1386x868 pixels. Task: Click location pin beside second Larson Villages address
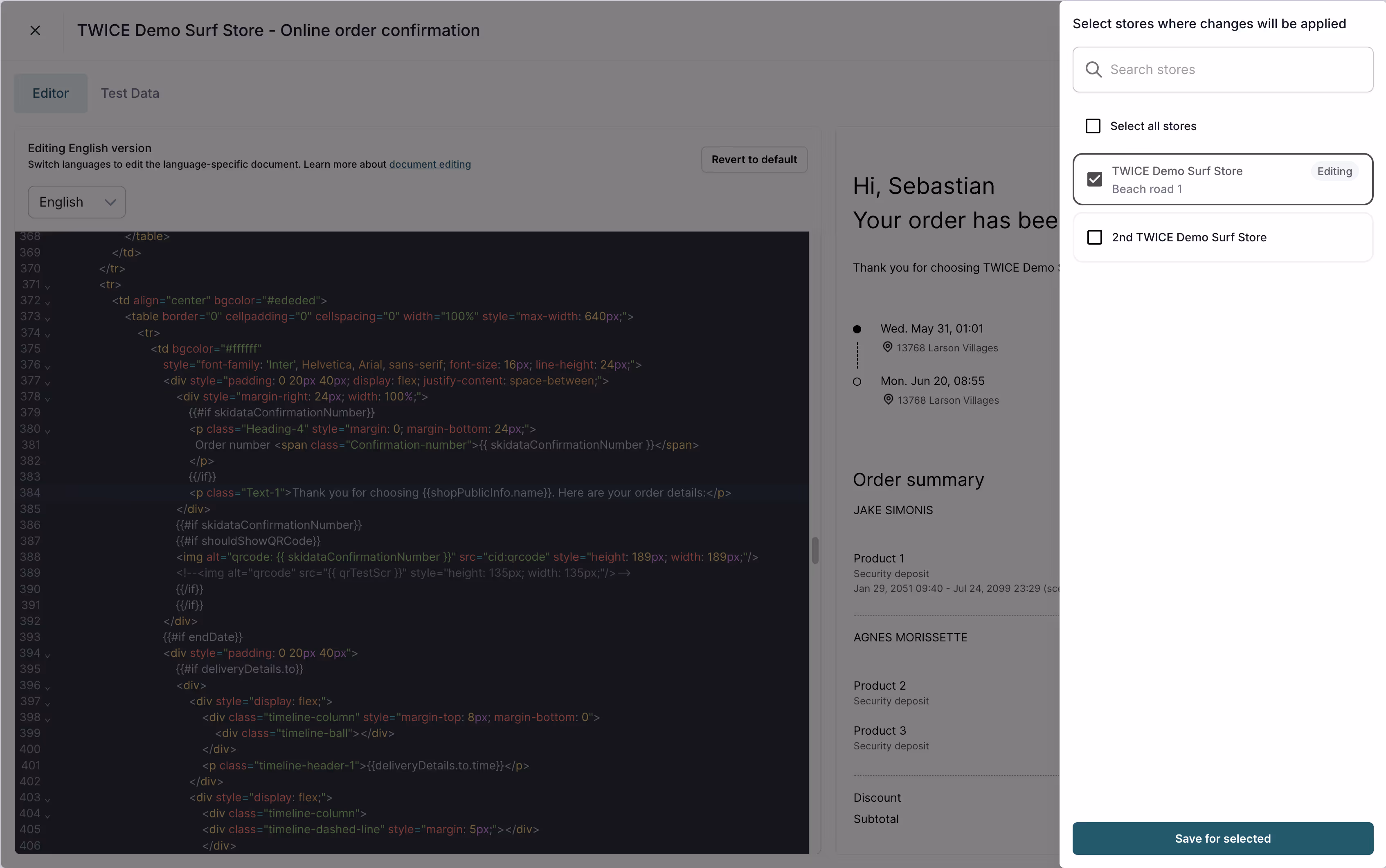click(888, 399)
